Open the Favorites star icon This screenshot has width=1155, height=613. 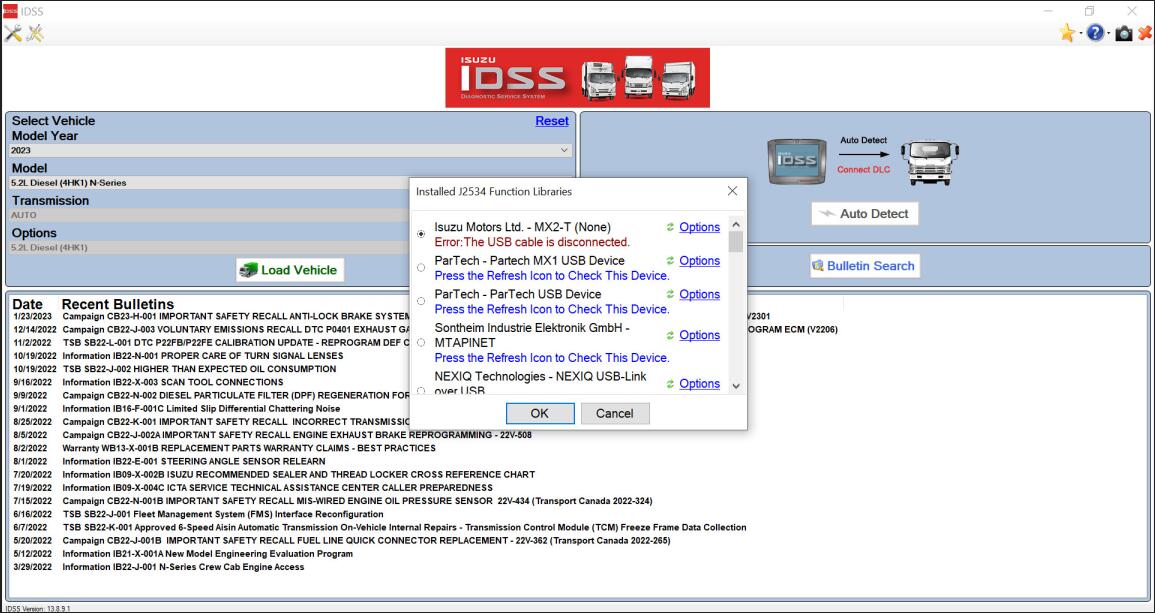coord(1067,33)
